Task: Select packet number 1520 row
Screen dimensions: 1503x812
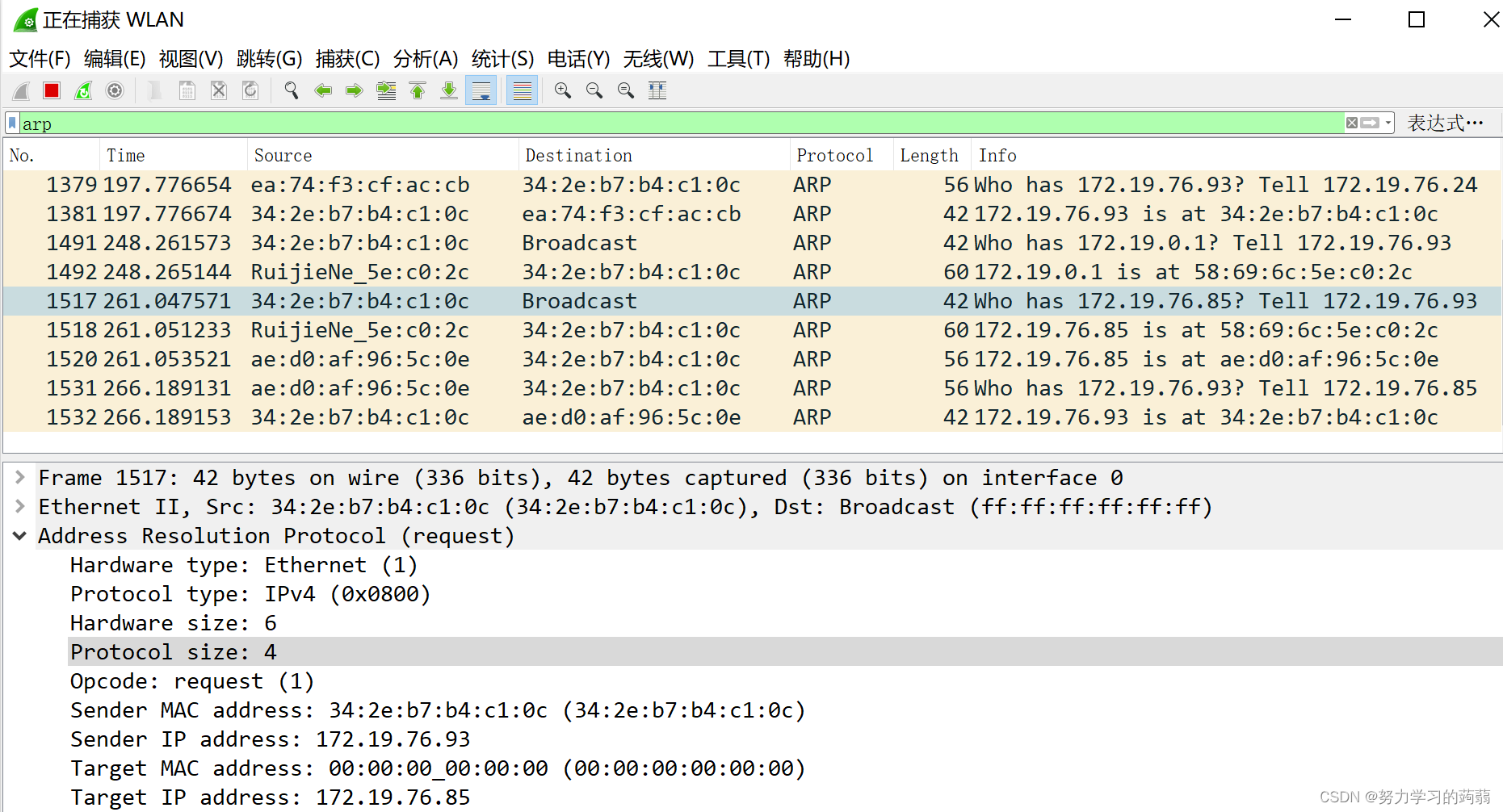Action: 751,359
